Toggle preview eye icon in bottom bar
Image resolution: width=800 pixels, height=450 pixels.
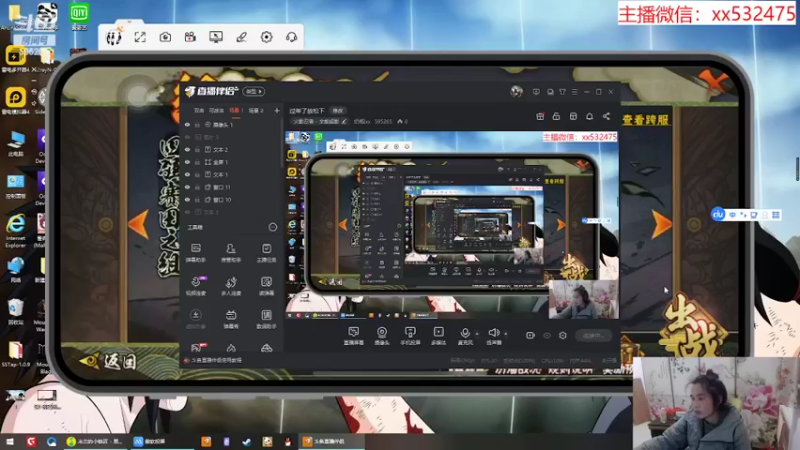click(547, 336)
